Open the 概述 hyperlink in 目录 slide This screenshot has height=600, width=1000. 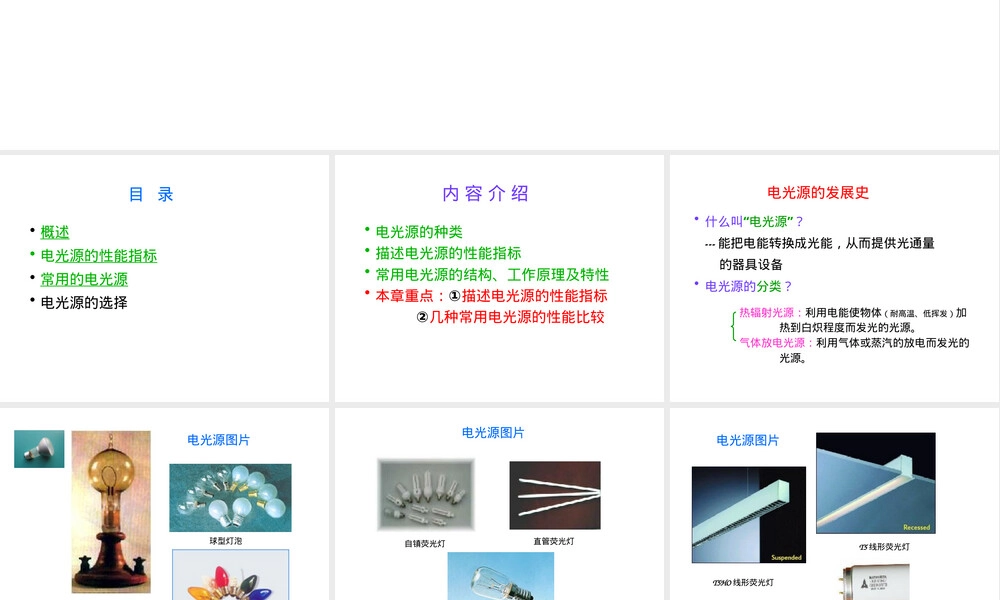[55, 232]
